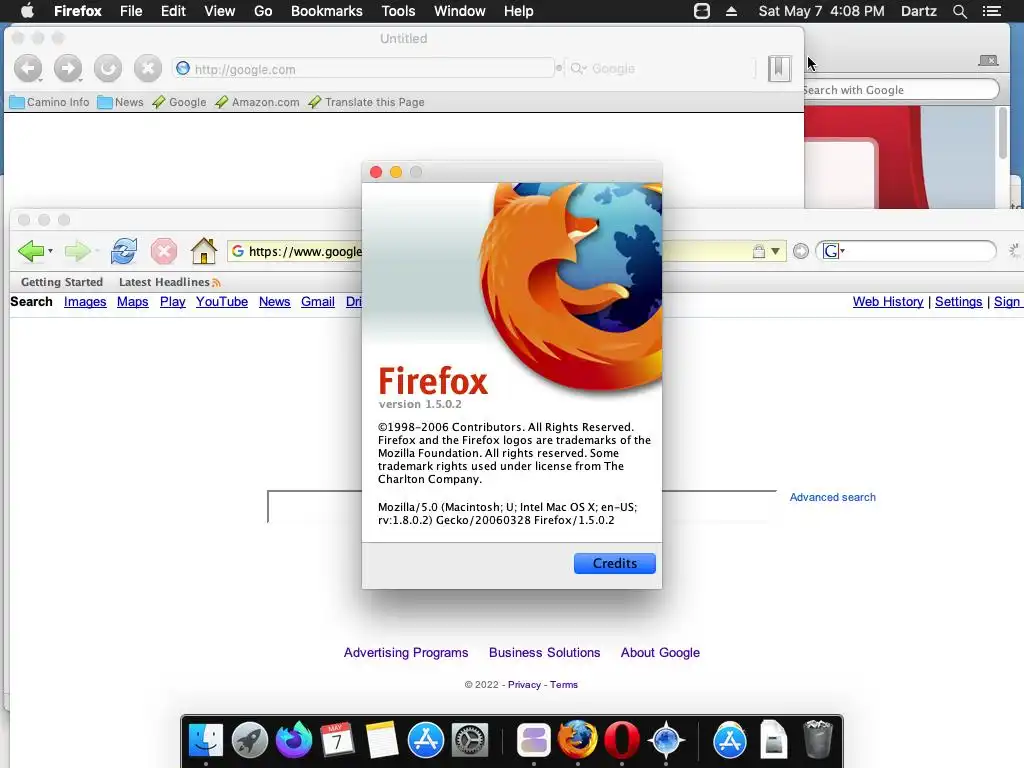Launch Opera from the Dock

621,741
